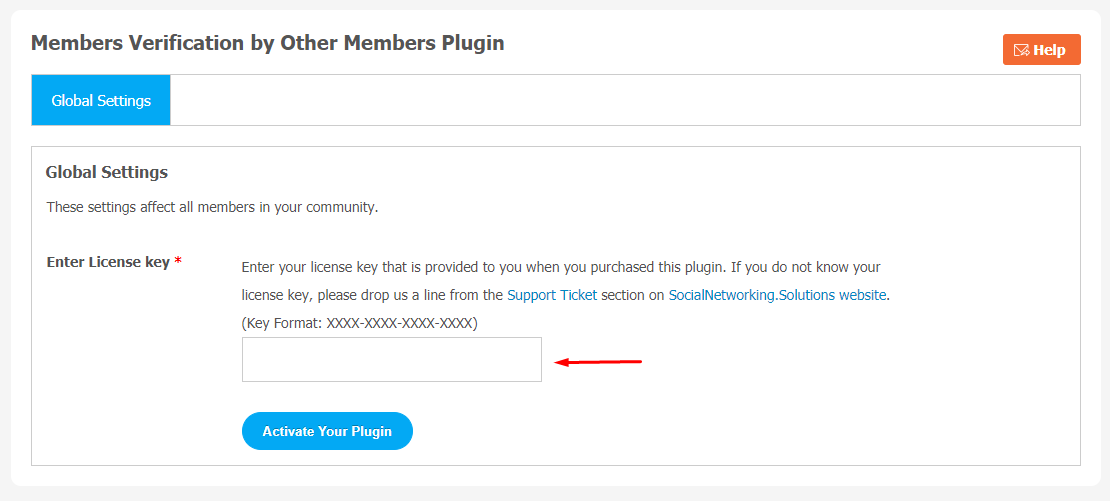The image size is (1110, 501).
Task: Click the Members Verification plugin page title
Action: [x=268, y=43]
